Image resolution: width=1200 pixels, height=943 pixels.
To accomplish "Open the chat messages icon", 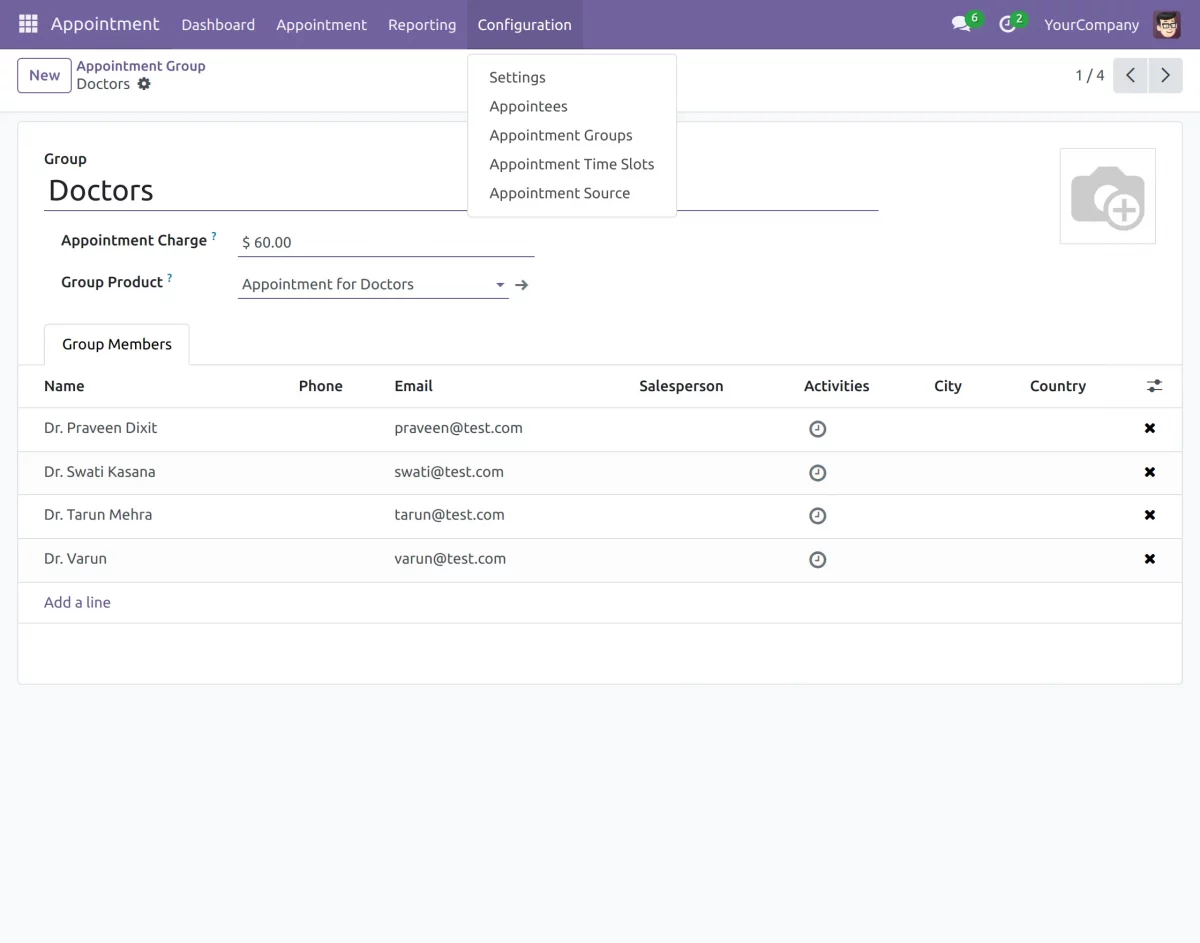I will 962,24.
